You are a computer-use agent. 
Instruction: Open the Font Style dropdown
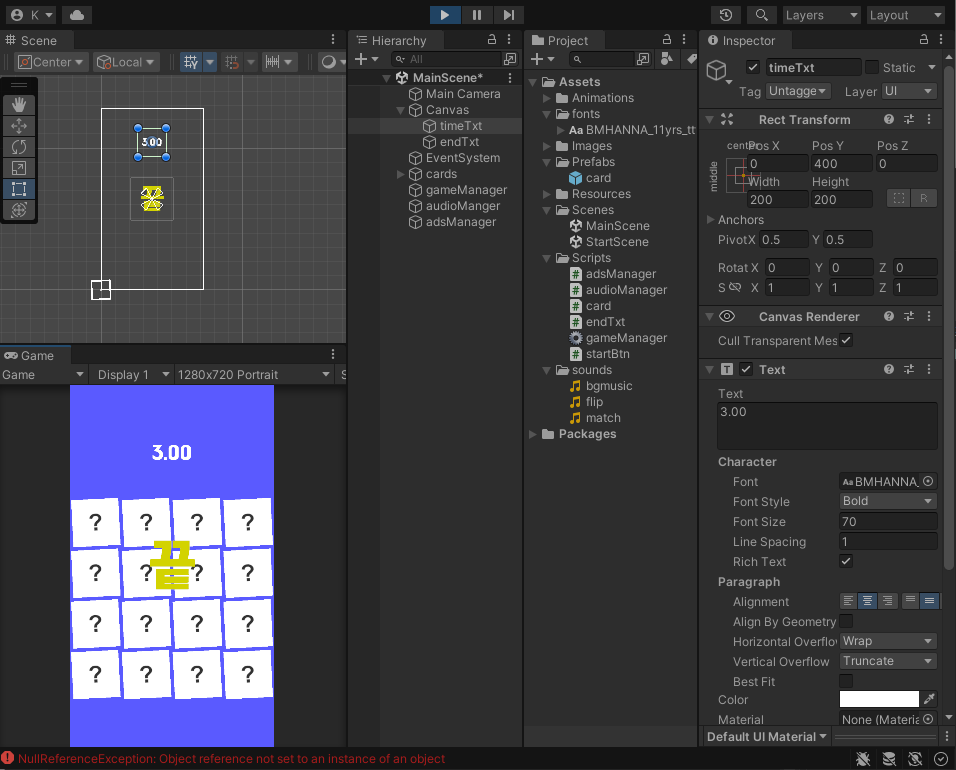point(888,501)
